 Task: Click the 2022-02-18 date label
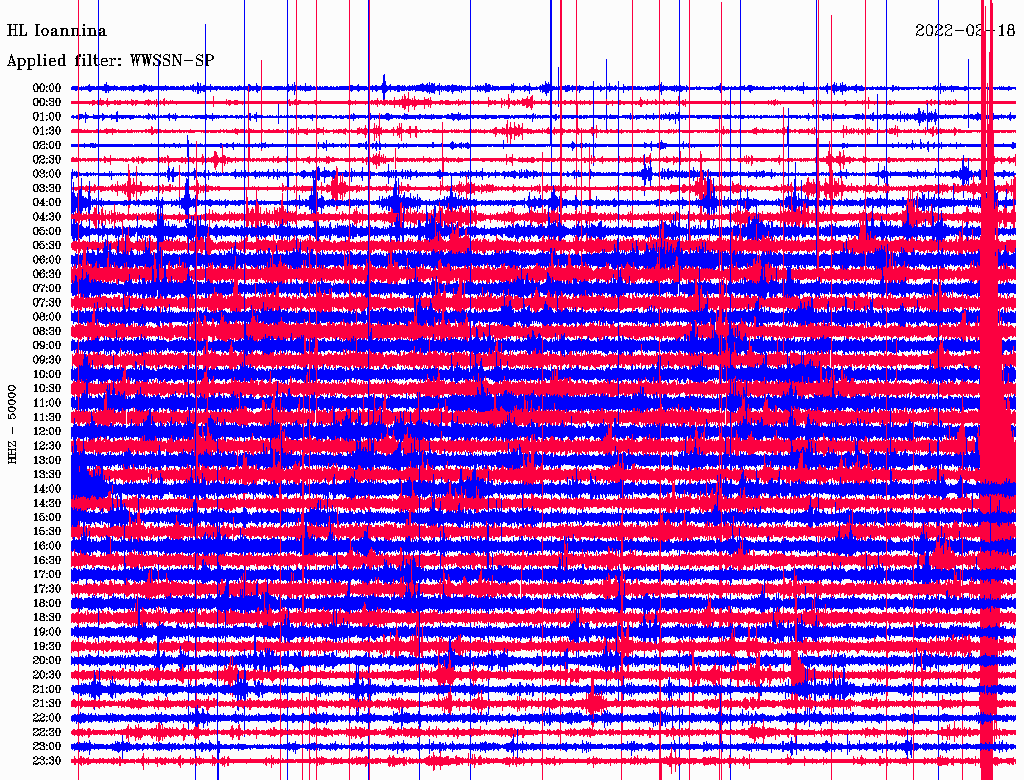point(965,31)
